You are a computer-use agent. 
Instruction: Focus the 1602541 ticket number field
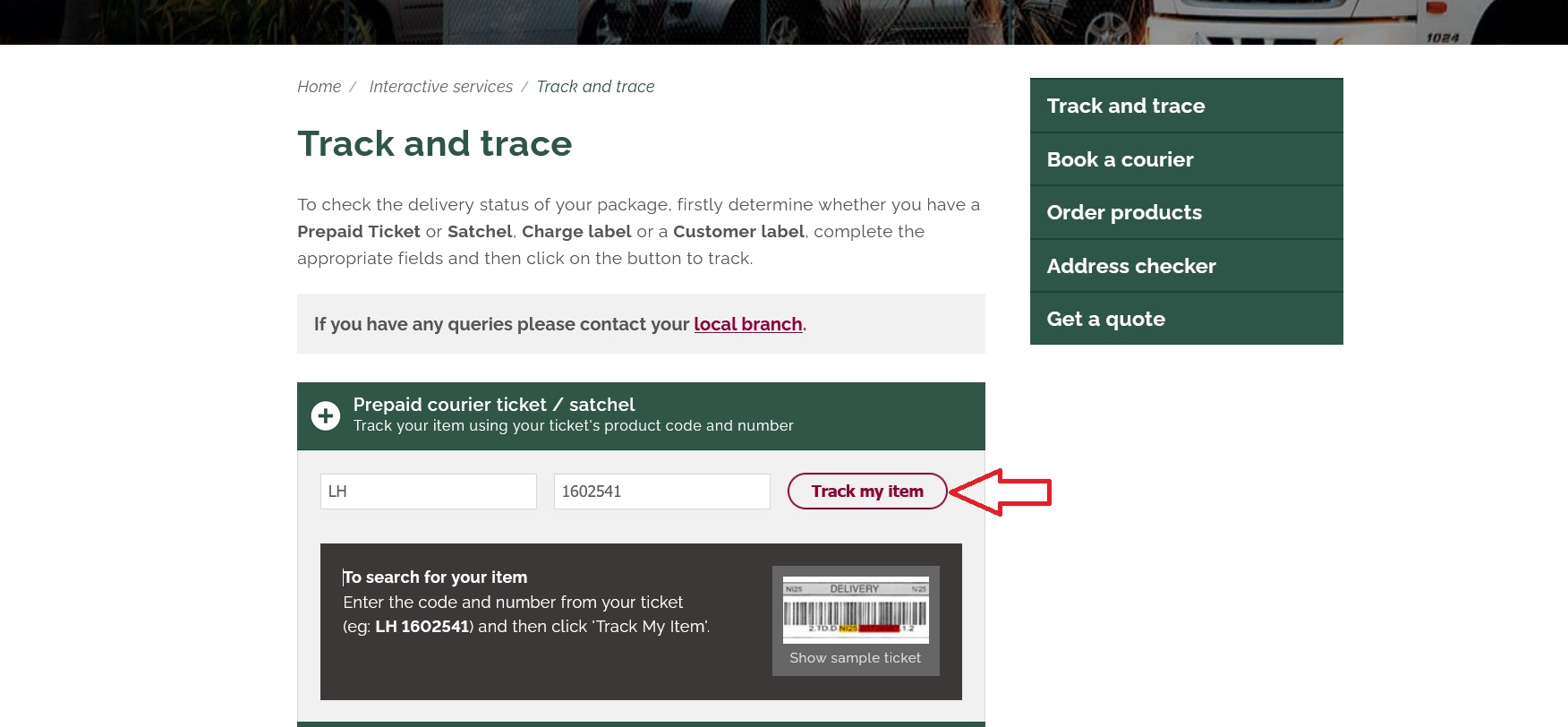(x=661, y=492)
